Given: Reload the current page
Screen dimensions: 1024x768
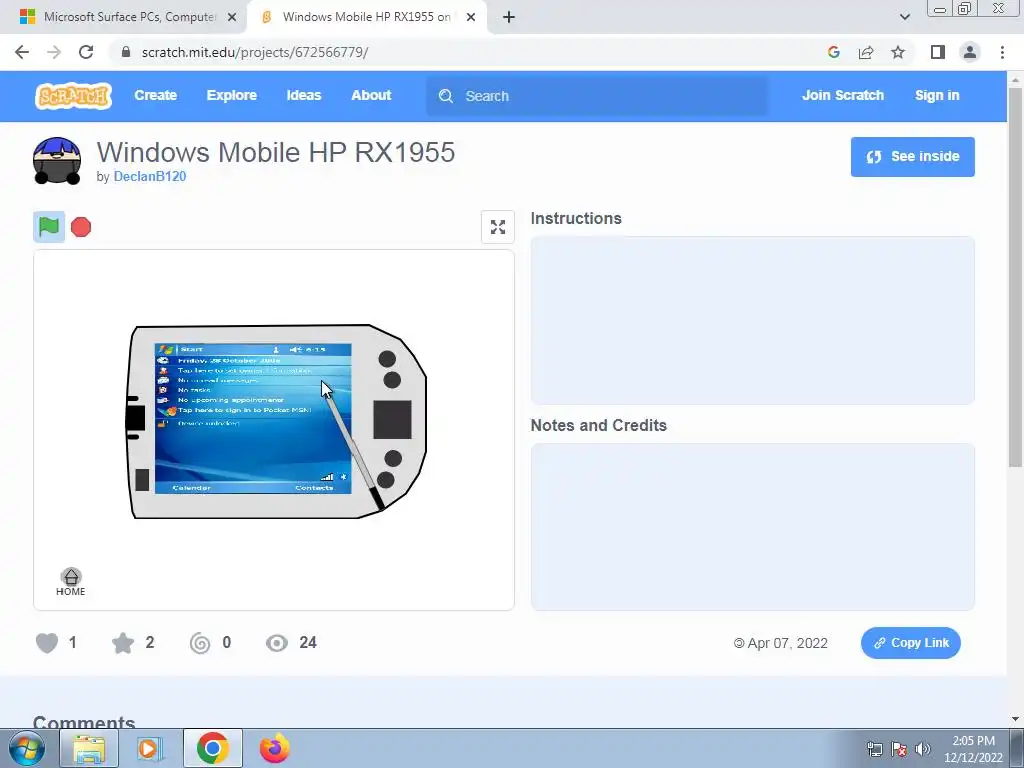Looking at the screenshot, I should click(x=86, y=52).
